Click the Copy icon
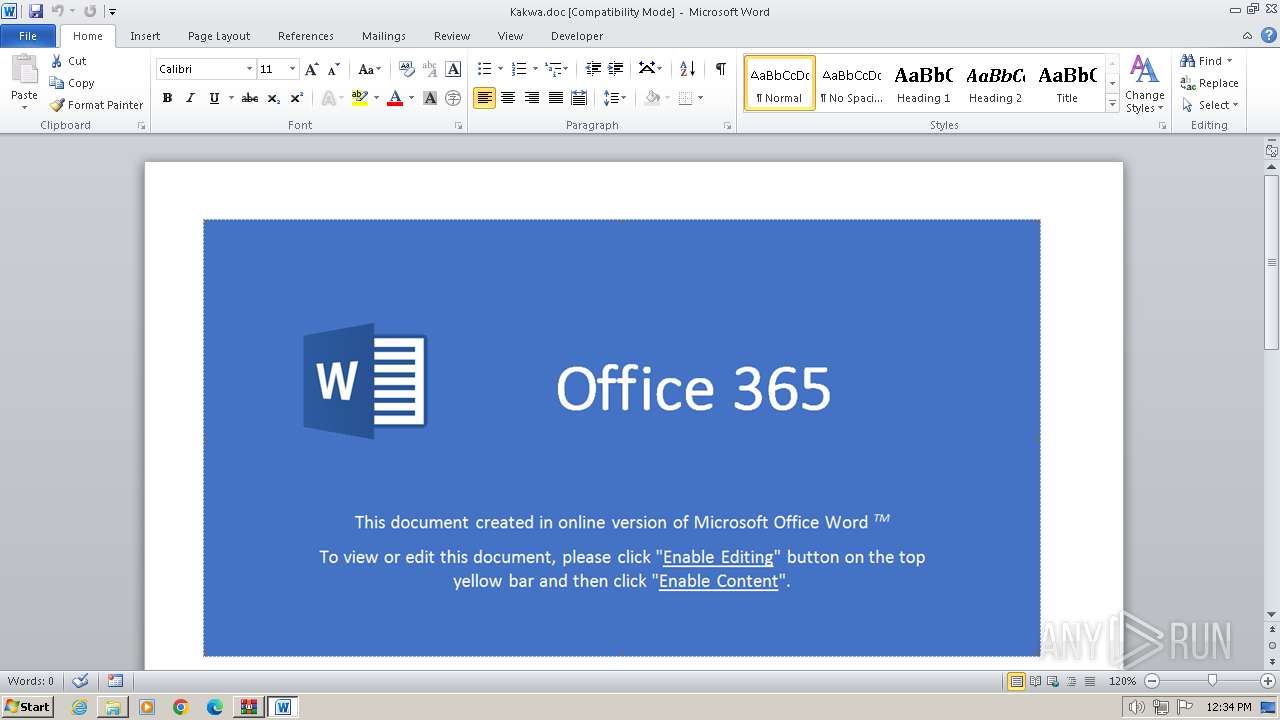The height and width of the screenshot is (720, 1280). pyautogui.click(x=57, y=83)
